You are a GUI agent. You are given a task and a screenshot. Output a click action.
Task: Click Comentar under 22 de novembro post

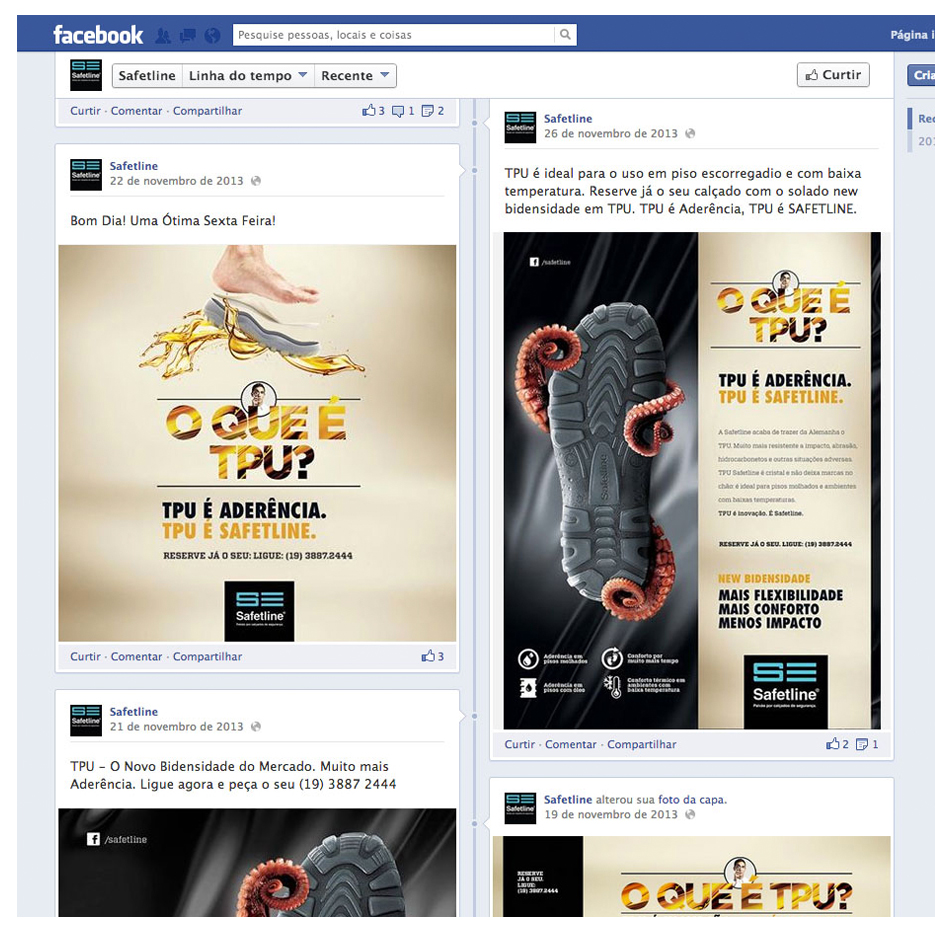coord(136,656)
